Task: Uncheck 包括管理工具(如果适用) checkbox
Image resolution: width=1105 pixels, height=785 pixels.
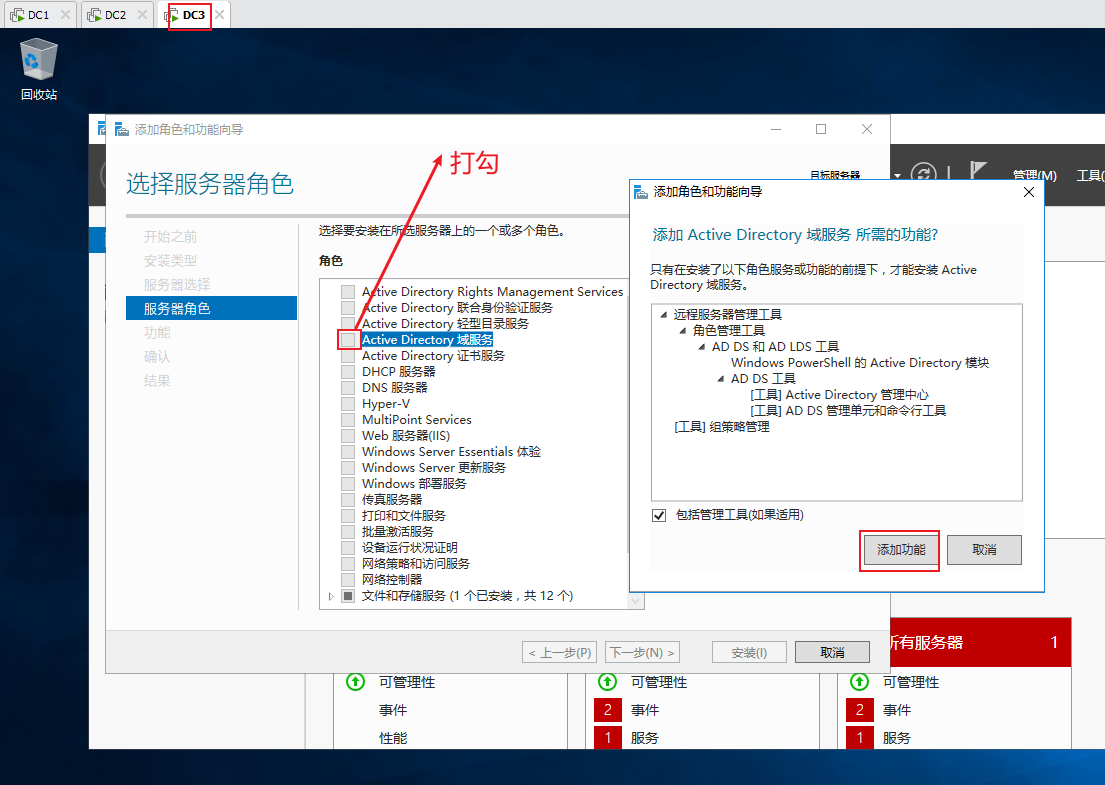Action: pyautogui.click(x=659, y=515)
